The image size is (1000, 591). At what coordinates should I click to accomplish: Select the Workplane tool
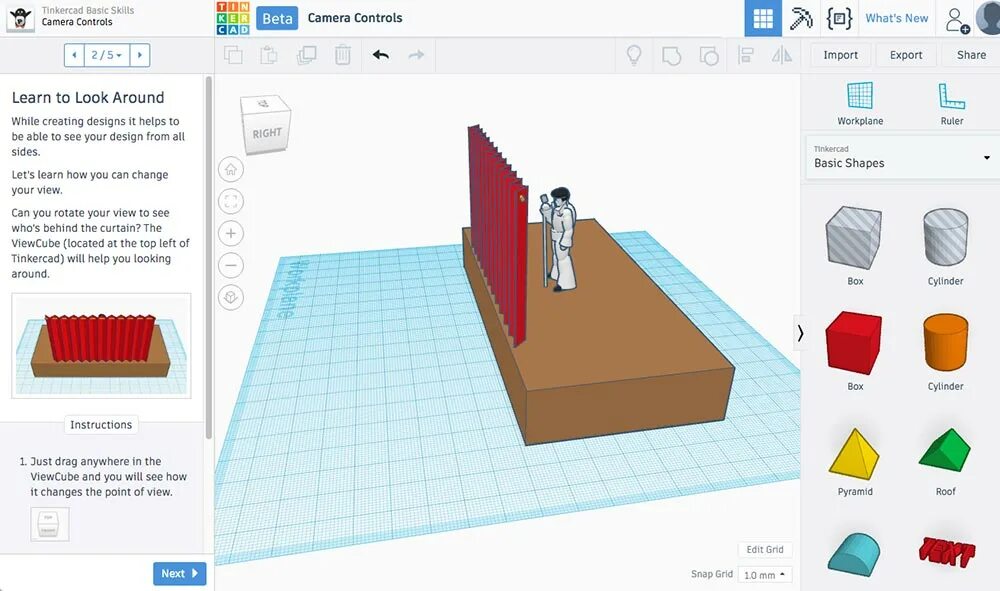point(860,104)
